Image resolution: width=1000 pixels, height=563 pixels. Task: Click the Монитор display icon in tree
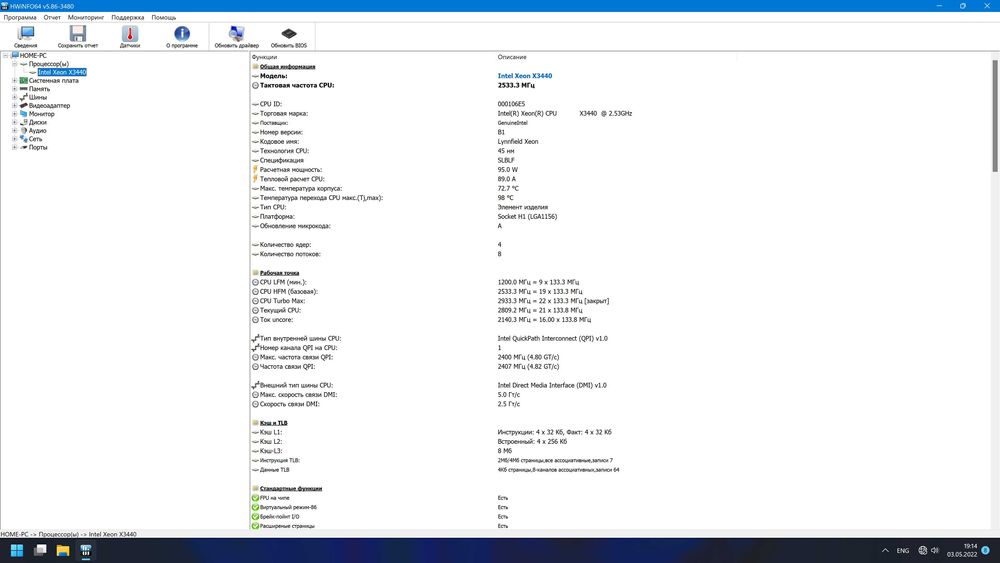coord(24,113)
